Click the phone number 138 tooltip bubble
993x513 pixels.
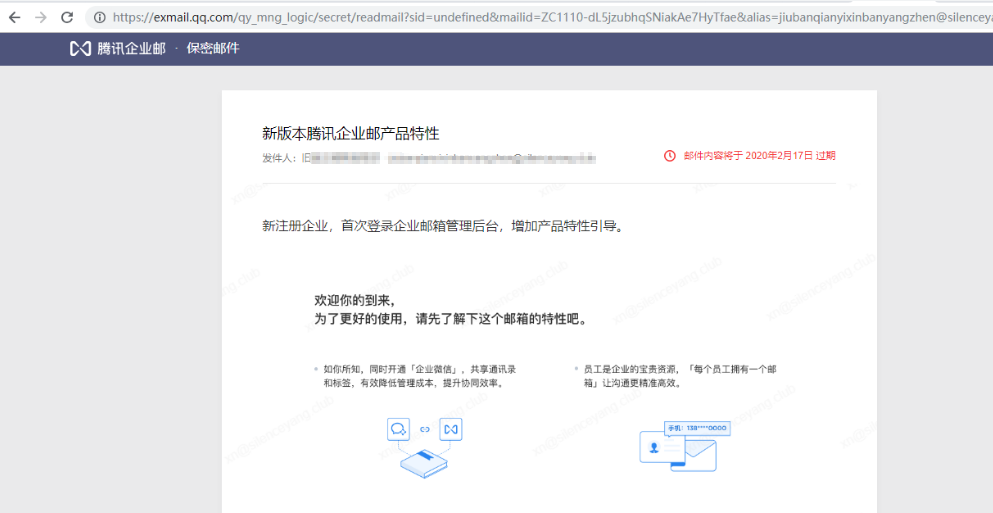coord(697,428)
